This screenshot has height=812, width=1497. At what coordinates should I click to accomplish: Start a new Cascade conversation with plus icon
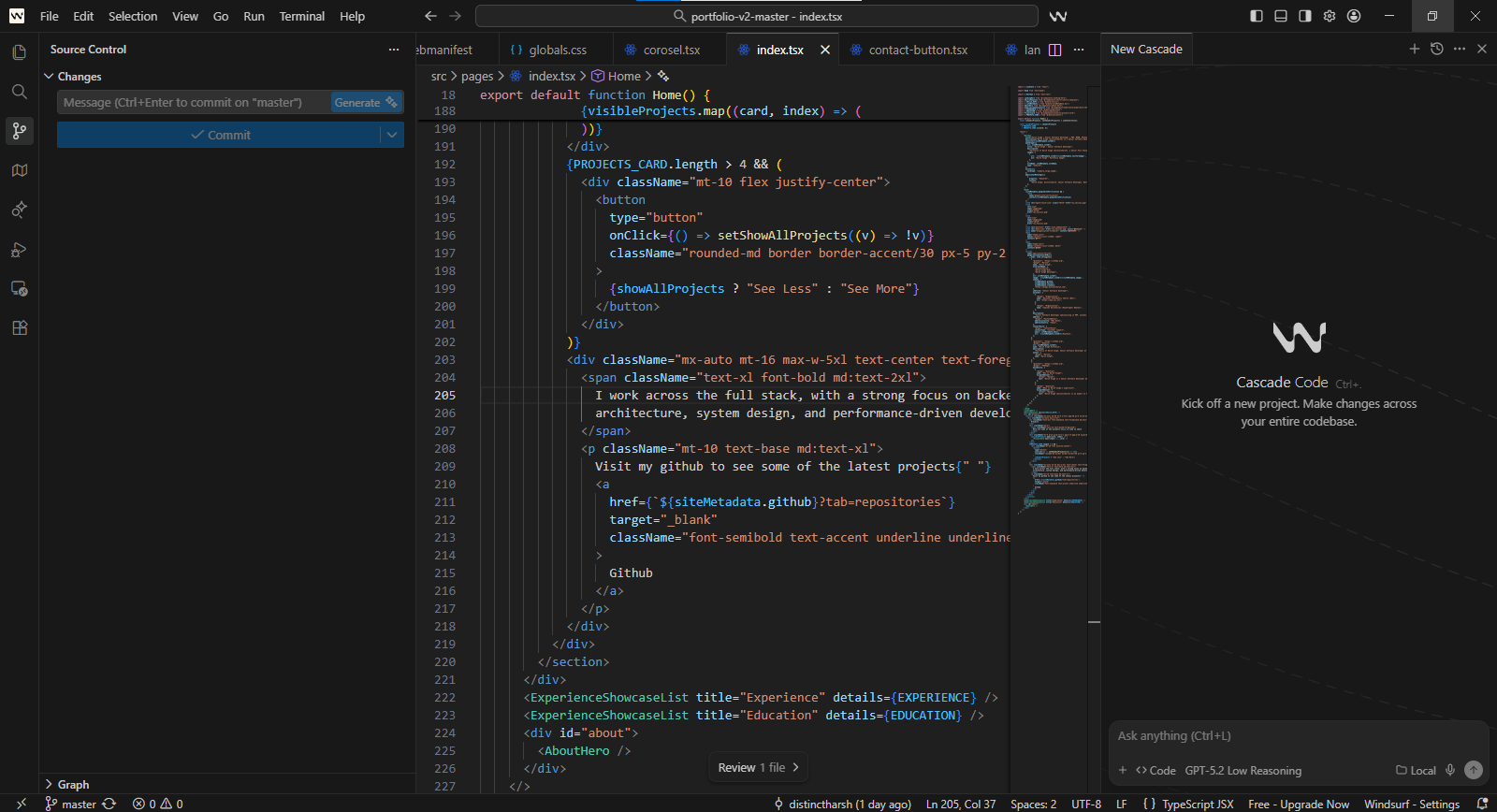[x=1414, y=49]
